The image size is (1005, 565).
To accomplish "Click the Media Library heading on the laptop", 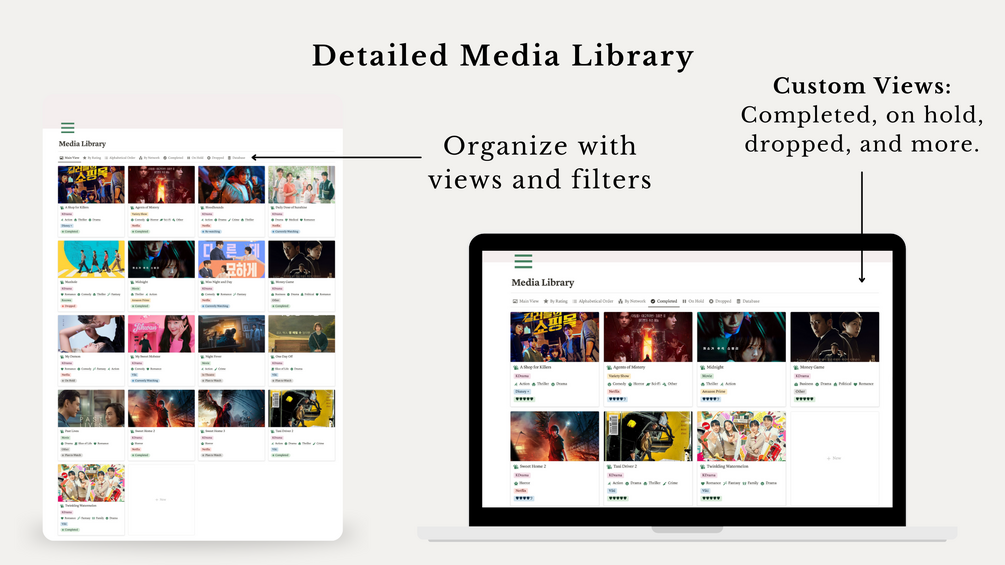I will tap(542, 282).
